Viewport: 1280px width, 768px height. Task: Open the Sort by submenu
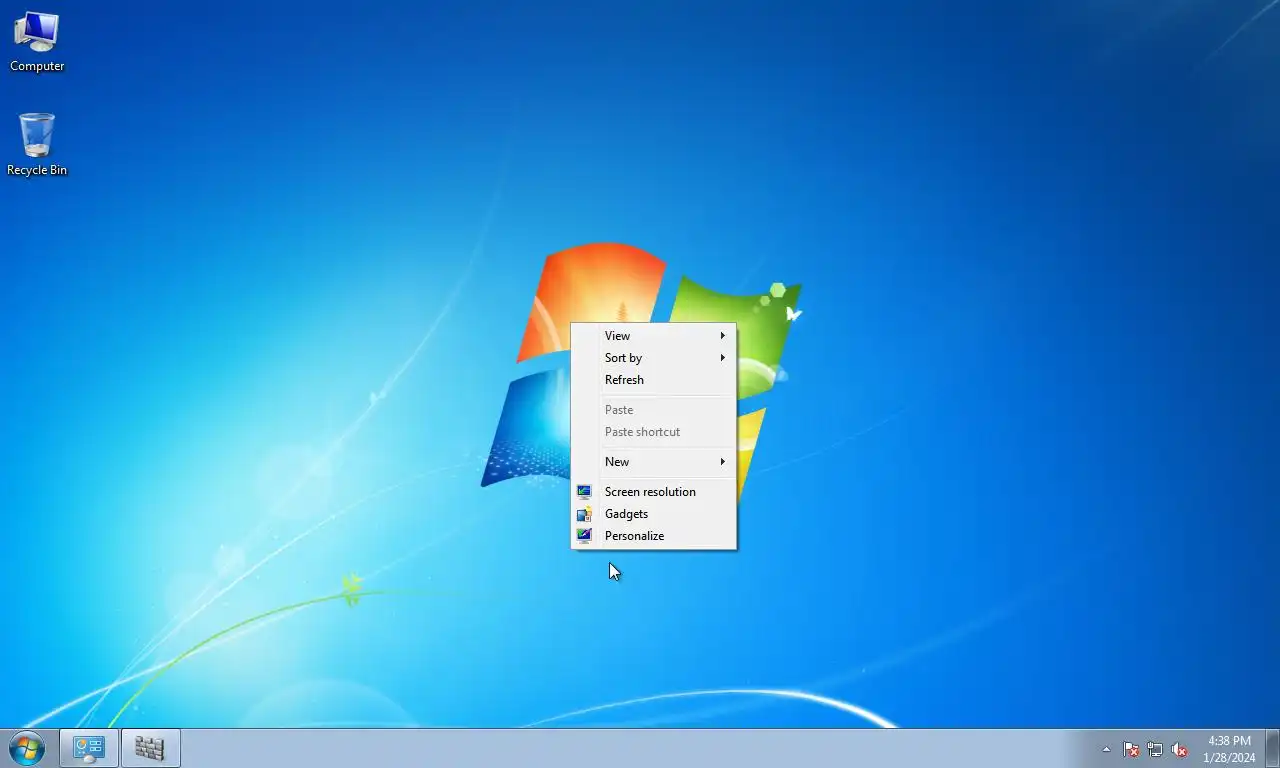click(653, 358)
